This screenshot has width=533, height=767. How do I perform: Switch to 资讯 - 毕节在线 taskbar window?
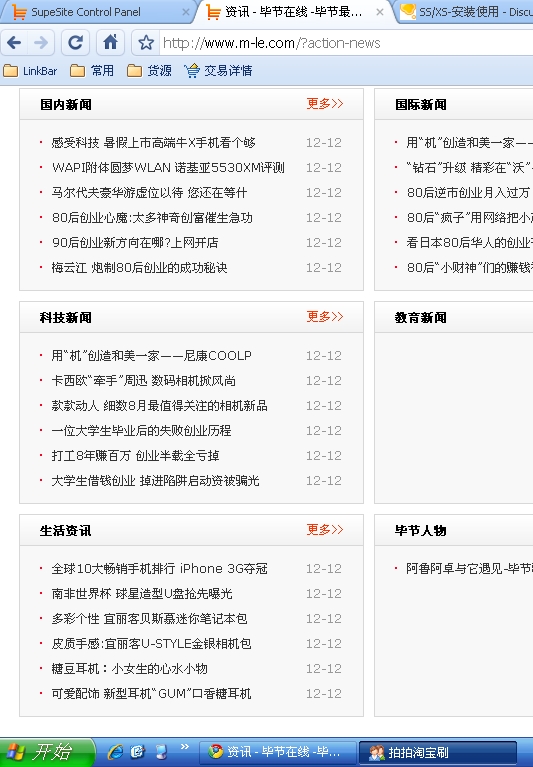(x=277, y=752)
